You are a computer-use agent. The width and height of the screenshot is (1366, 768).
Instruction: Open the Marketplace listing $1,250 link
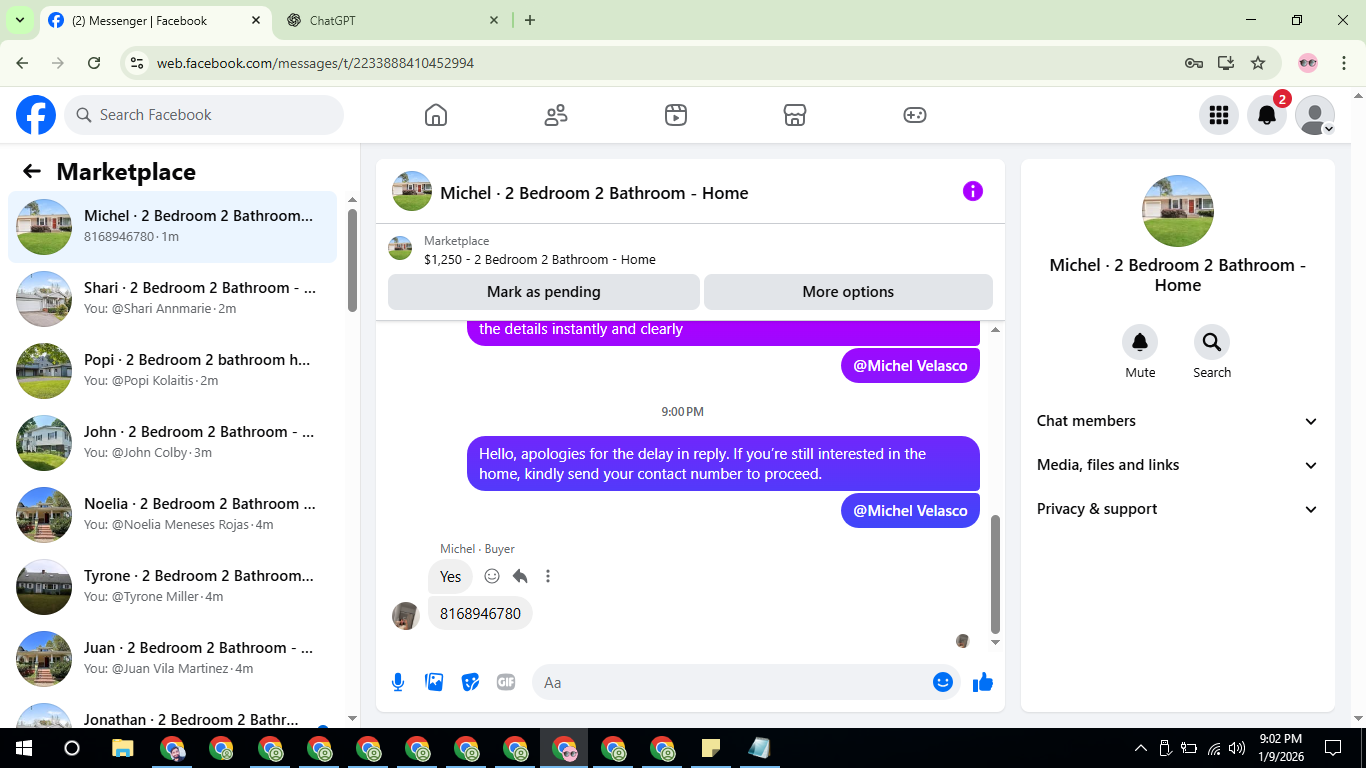pos(540,259)
